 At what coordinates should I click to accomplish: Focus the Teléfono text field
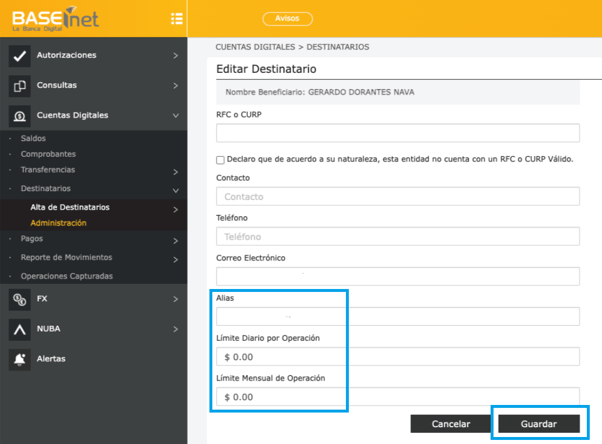coord(397,237)
